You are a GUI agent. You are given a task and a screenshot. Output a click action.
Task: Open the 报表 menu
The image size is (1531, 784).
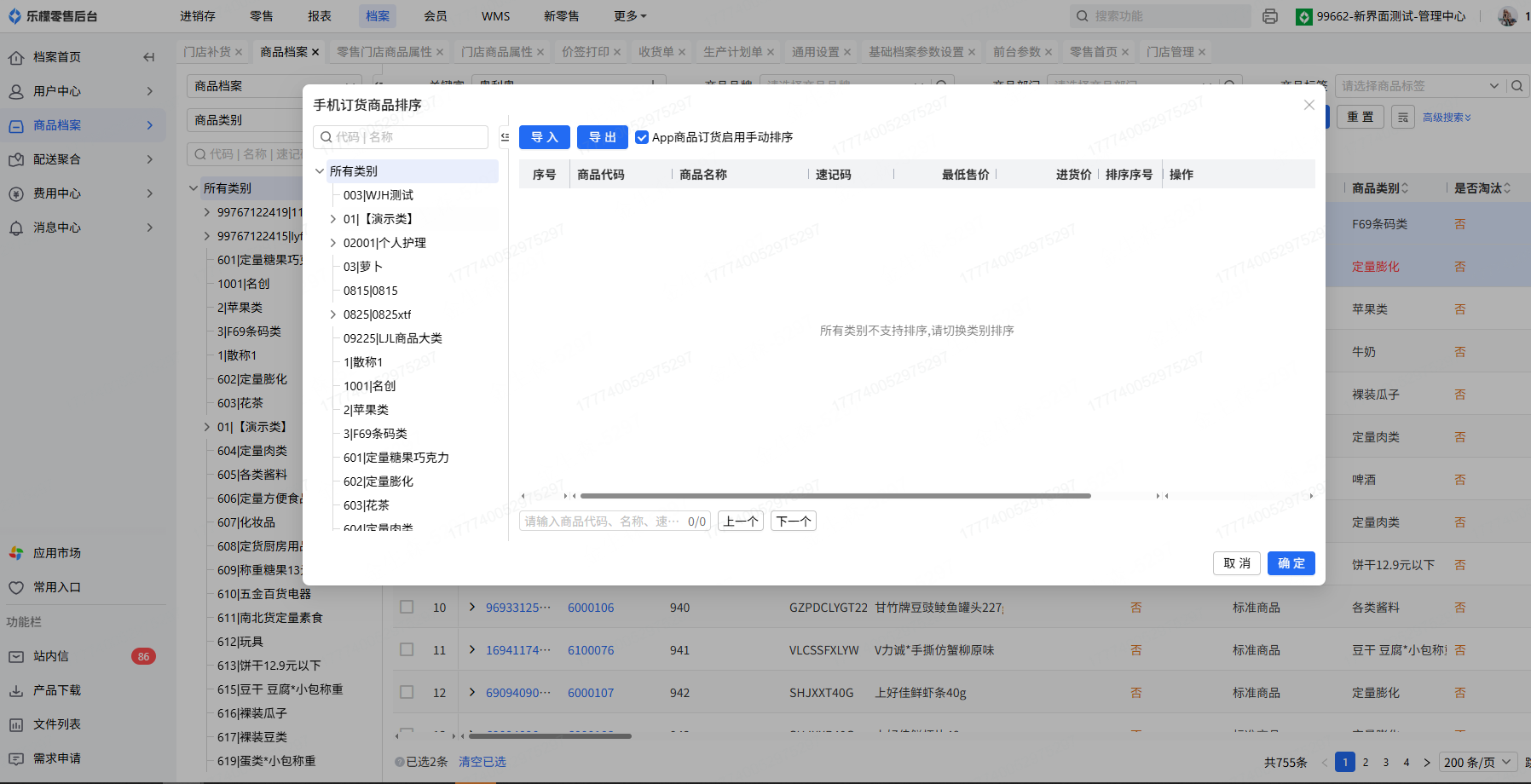tap(320, 16)
